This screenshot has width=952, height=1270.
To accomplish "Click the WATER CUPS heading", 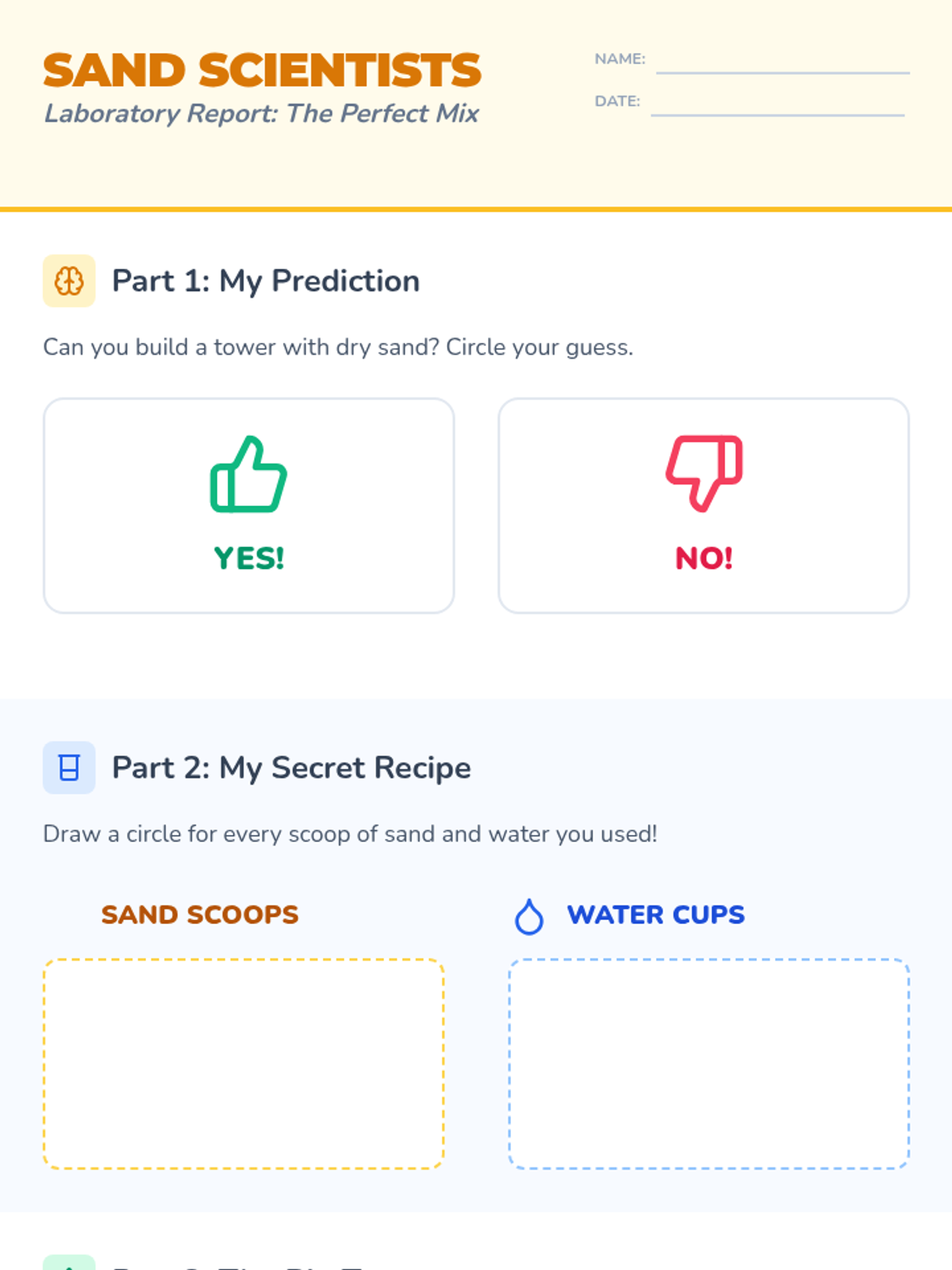I will pos(656,915).
